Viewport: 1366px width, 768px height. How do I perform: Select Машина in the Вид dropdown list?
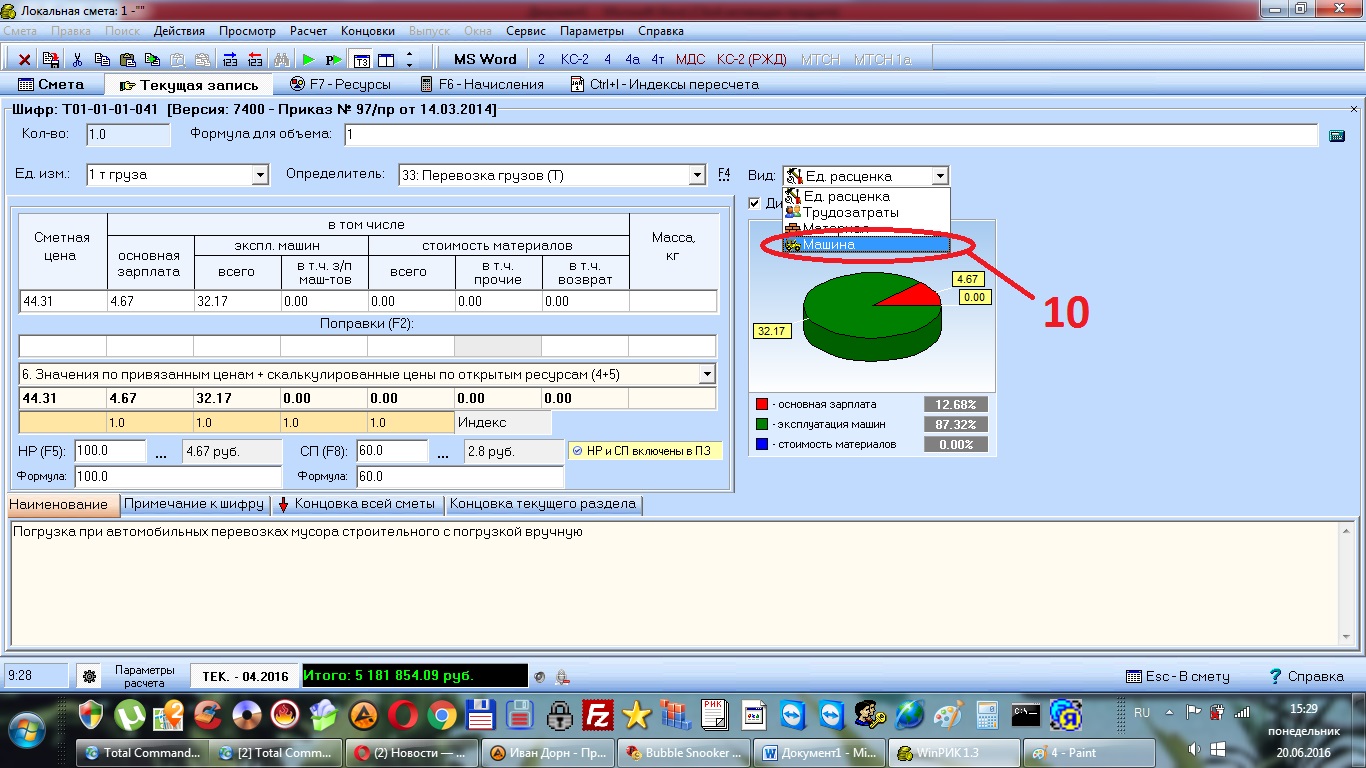click(x=866, y=244)
